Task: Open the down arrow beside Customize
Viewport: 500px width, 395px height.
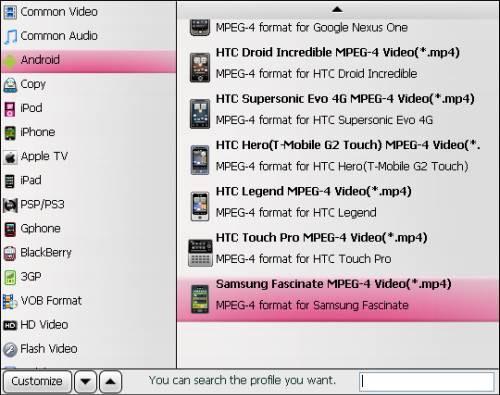Action: pyautogui.click(x=85, y=381)
